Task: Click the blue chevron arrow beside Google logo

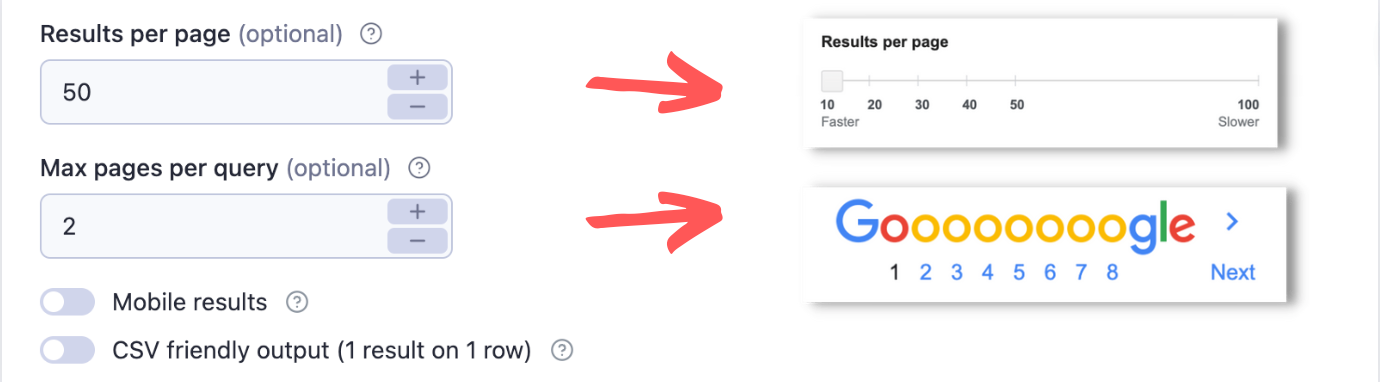Action: (x=1232, y=222)
